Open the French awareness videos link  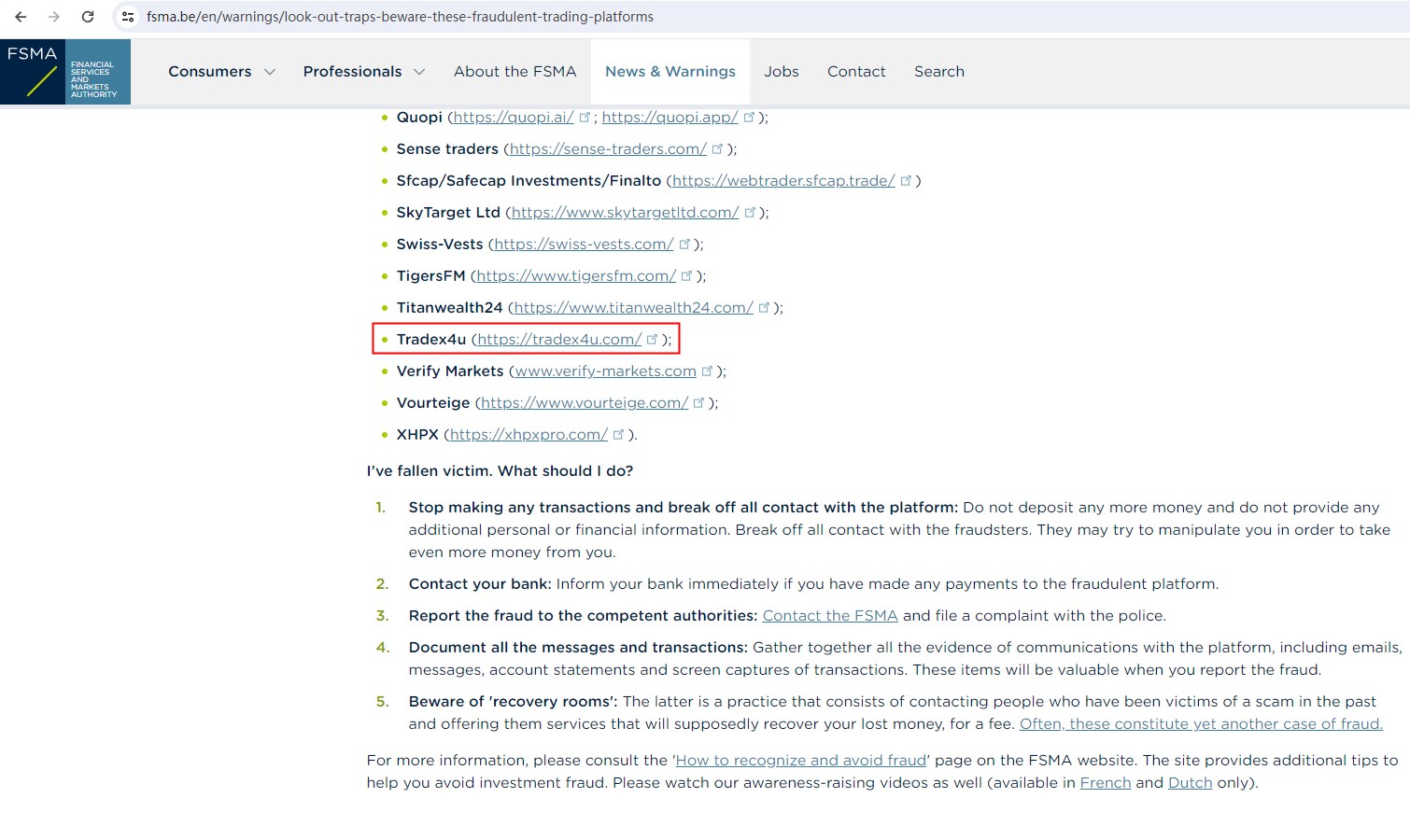point(1105,783)
